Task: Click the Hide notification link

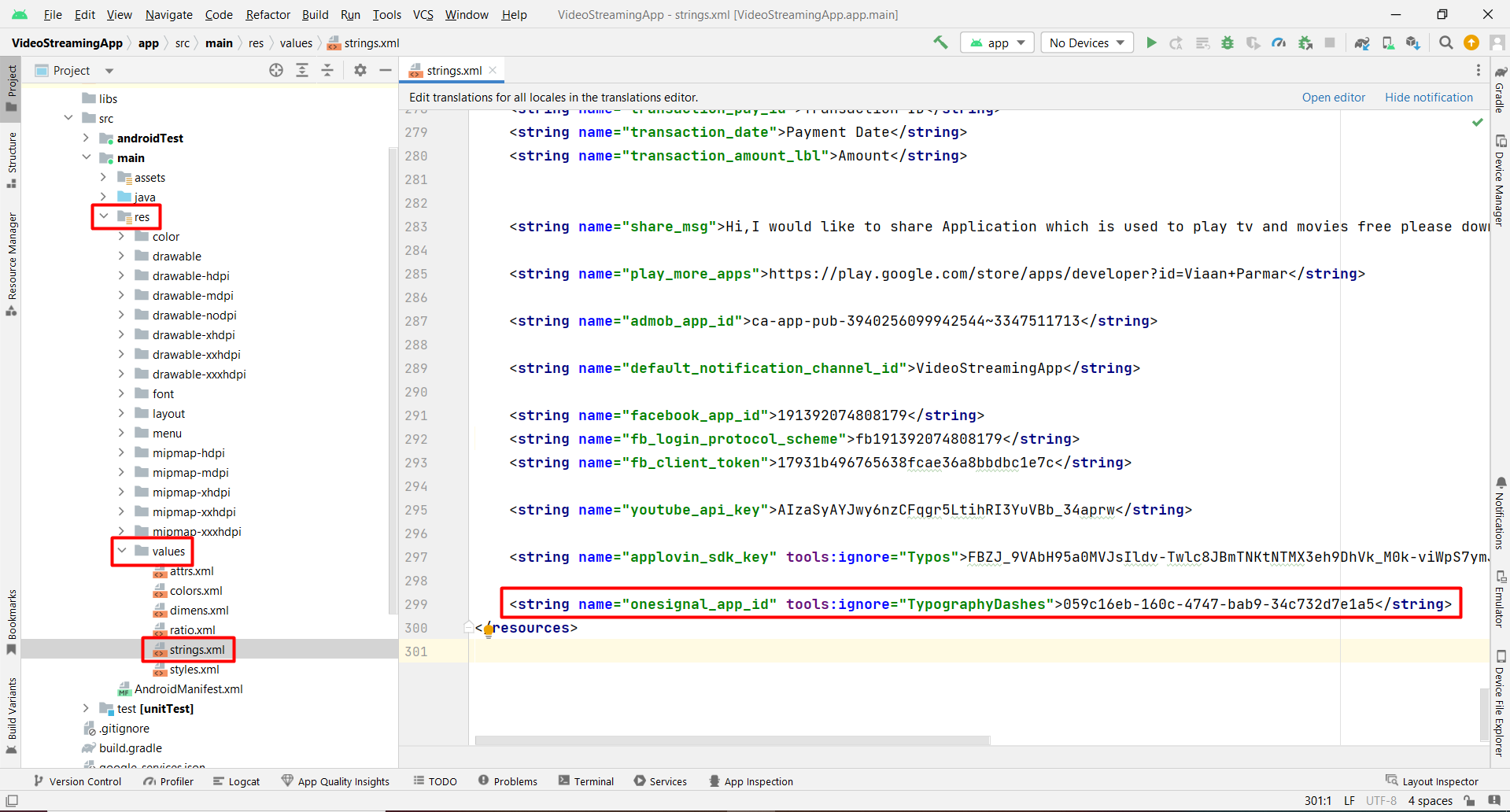Action: (x=1429, y=98)
